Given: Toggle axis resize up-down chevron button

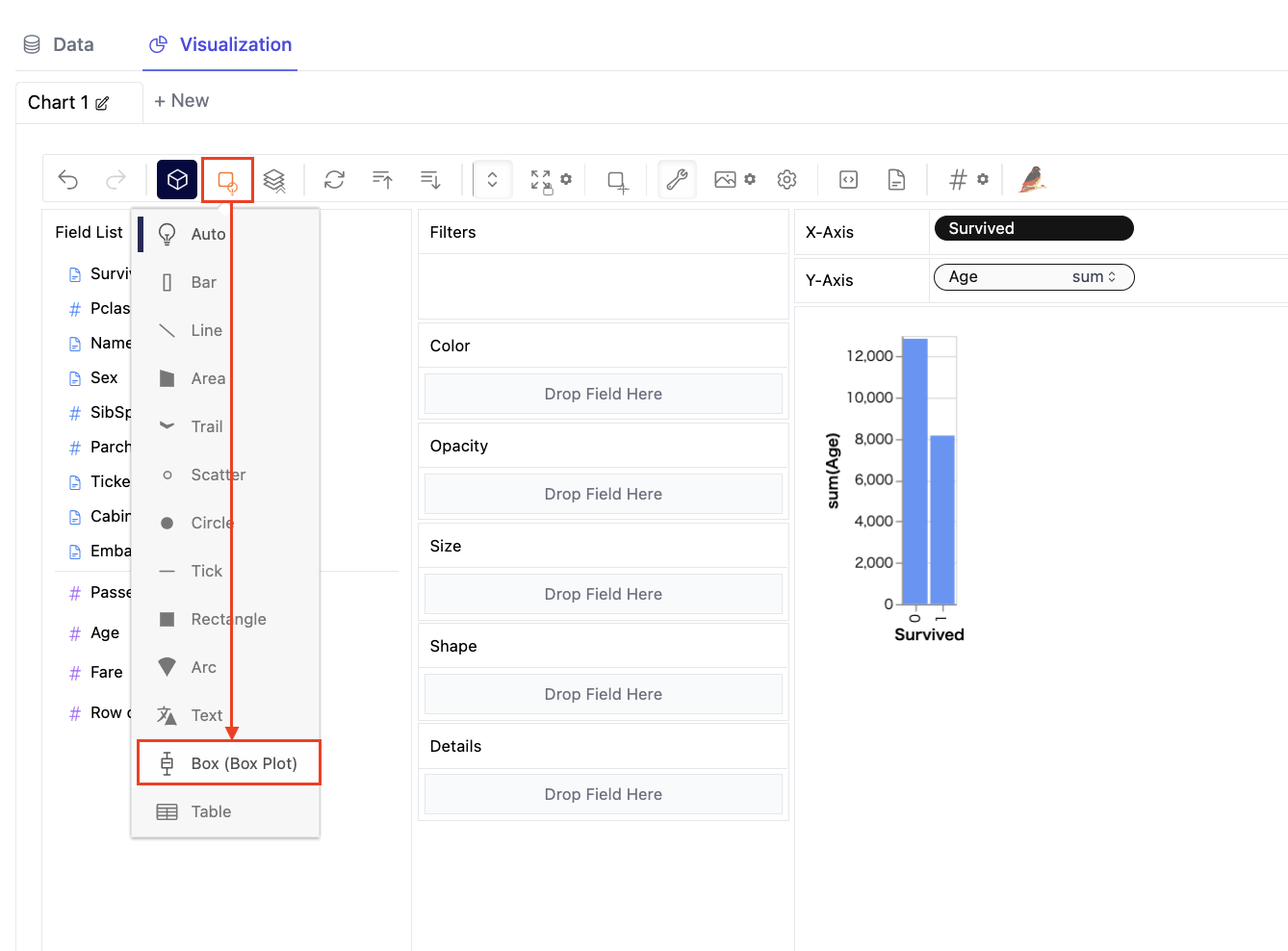Looking at the screenshot, I should (492, 180).
